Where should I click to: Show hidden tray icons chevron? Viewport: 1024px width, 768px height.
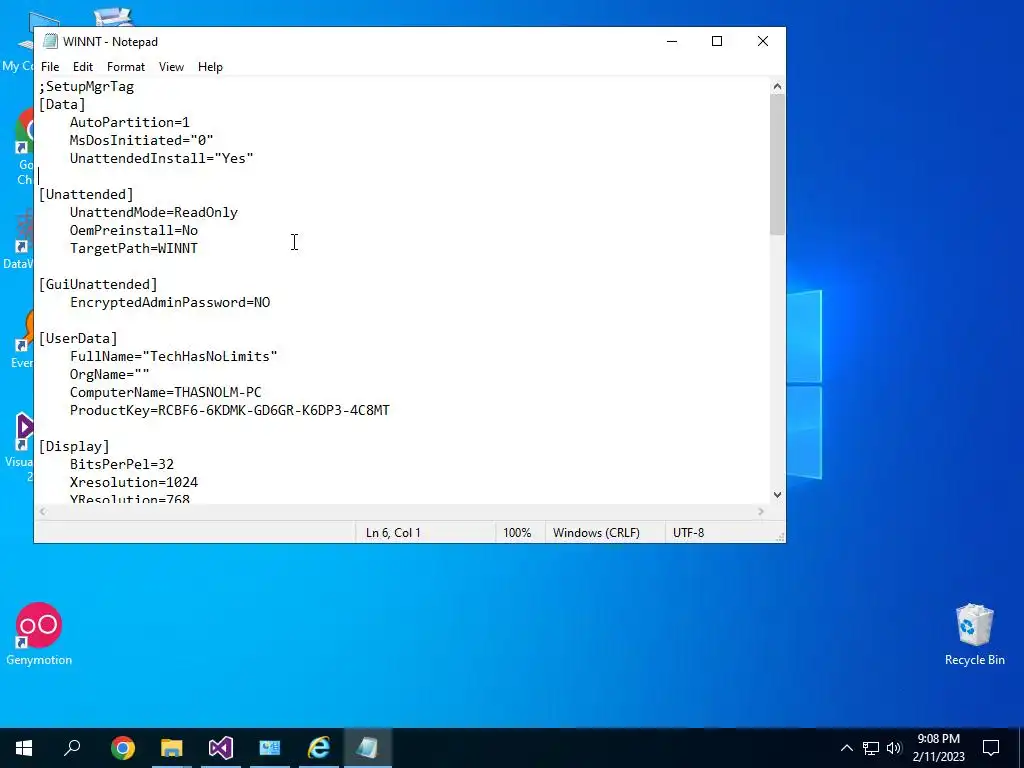point(846,748)
